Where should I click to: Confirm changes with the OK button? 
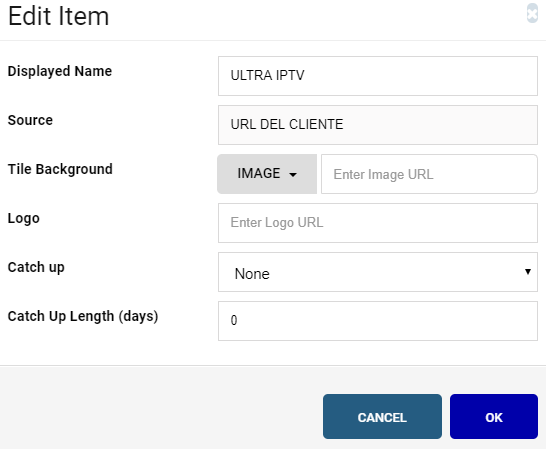click(494, 417)
